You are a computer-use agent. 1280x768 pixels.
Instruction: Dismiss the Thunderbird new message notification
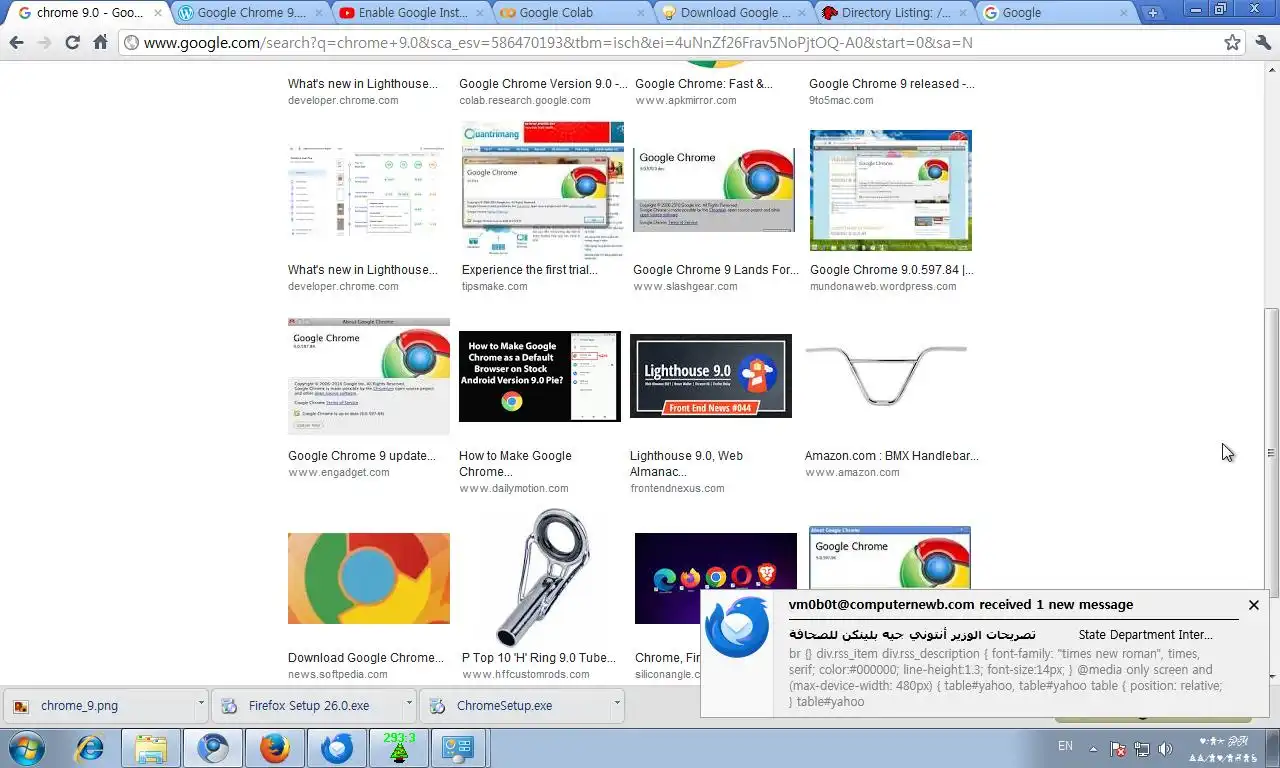1254,605
